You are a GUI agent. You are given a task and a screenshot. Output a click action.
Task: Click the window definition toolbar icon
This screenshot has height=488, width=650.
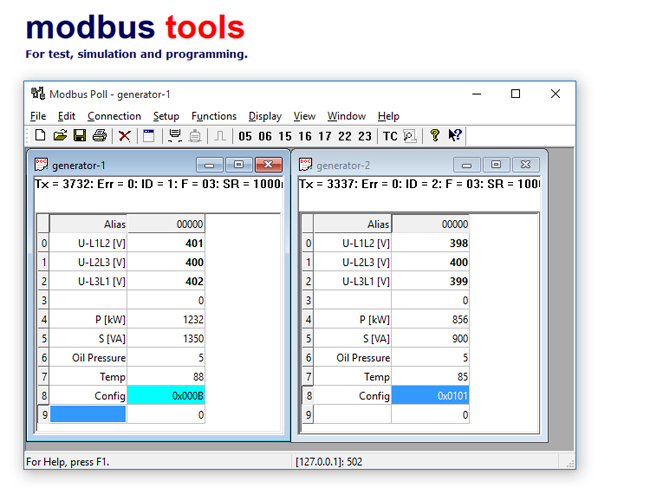click(x=148, y=136)
